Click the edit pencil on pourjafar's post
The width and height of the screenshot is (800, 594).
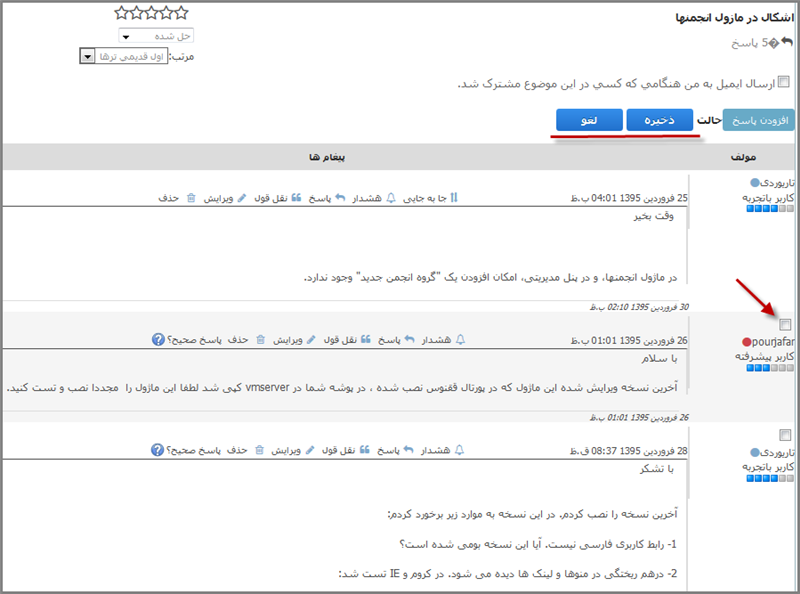click(x=311, y=340)
